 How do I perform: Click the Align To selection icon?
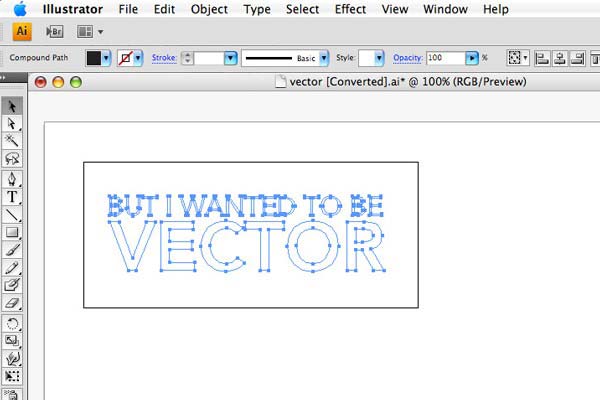point(514,58)
